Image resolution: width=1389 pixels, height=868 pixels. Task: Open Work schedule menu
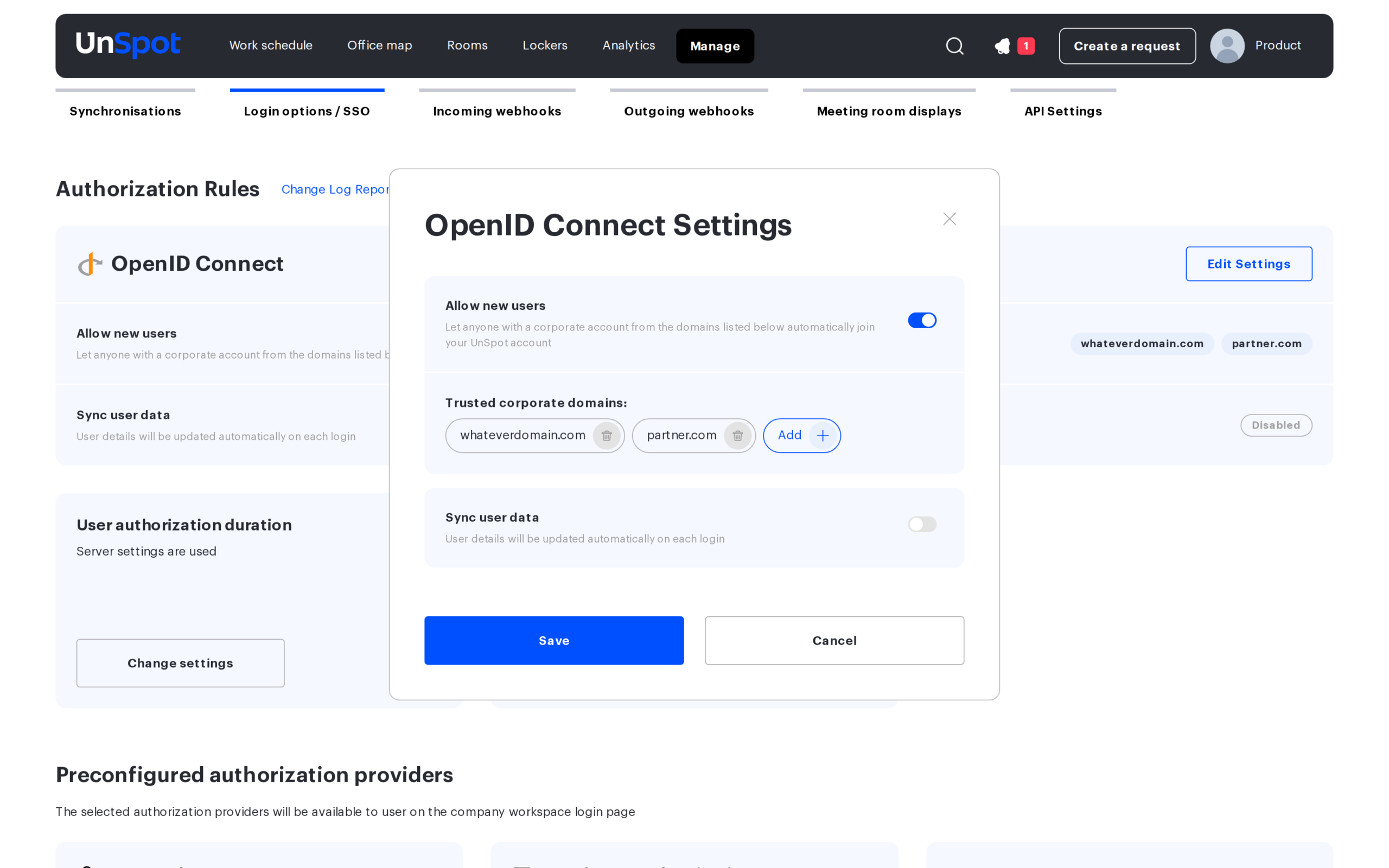pos(271,46)
